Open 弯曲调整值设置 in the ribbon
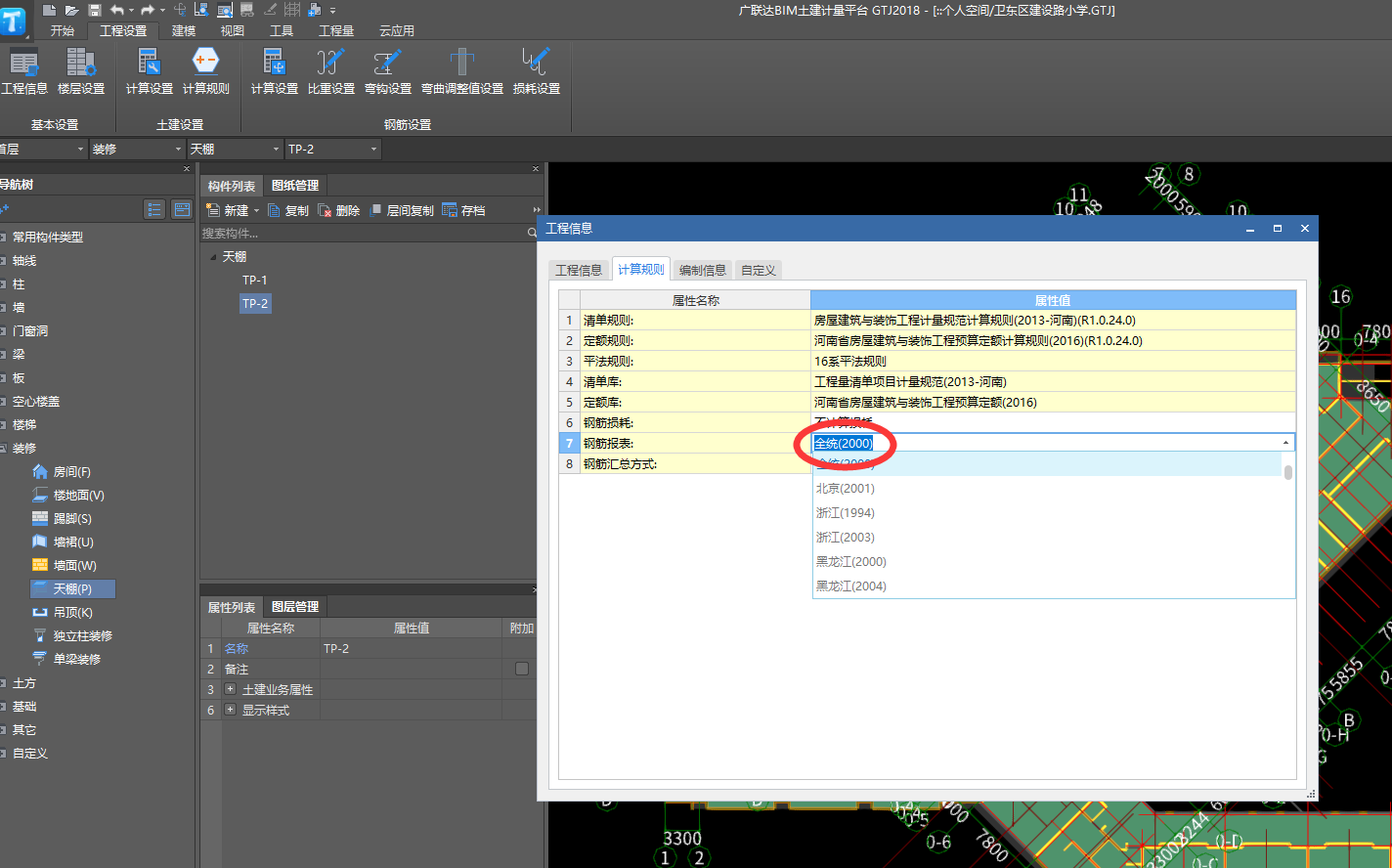The image size is (1392, 868). [x=462, y=71]
